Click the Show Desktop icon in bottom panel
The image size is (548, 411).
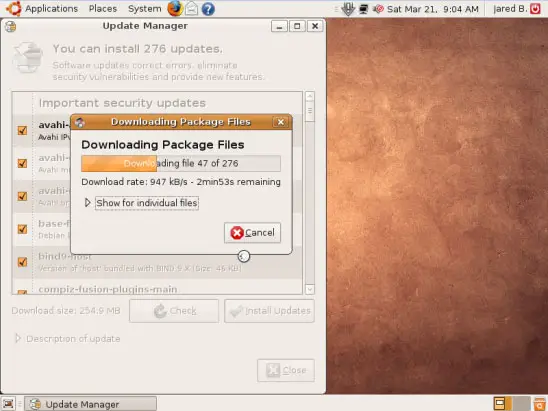(8, 404)
